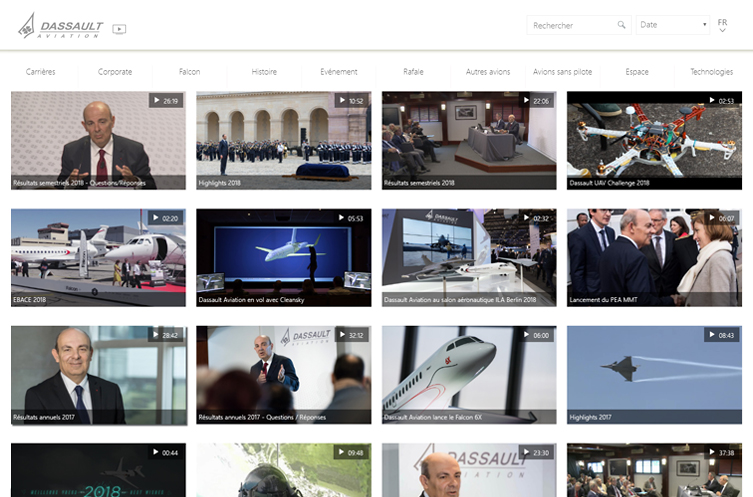Viewport: 753px width, 497px height.
Task: Open the Date sort dropdown
Action: 673,25
